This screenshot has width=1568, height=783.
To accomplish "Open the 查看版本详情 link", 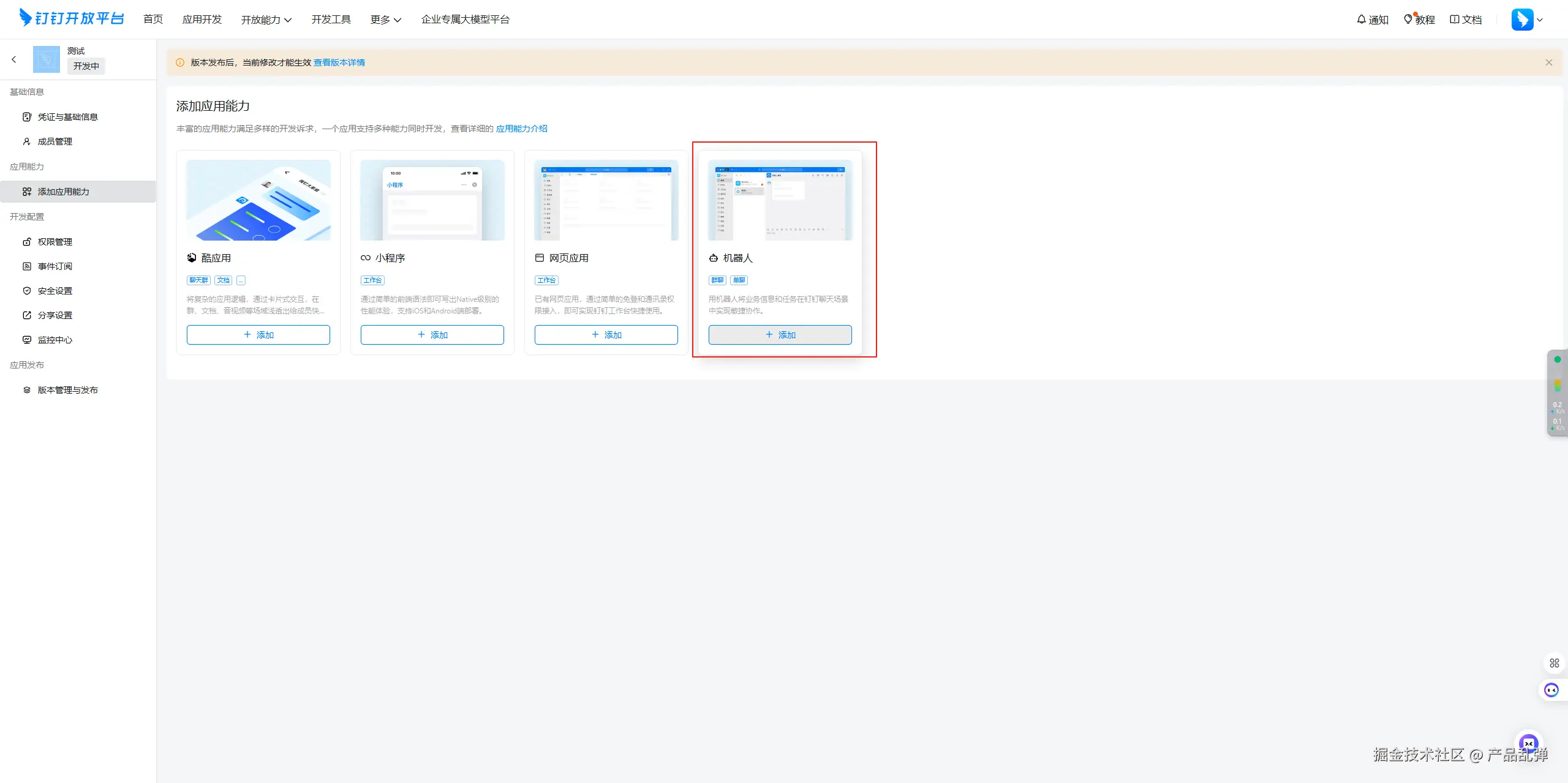I will tap(339, 62).
